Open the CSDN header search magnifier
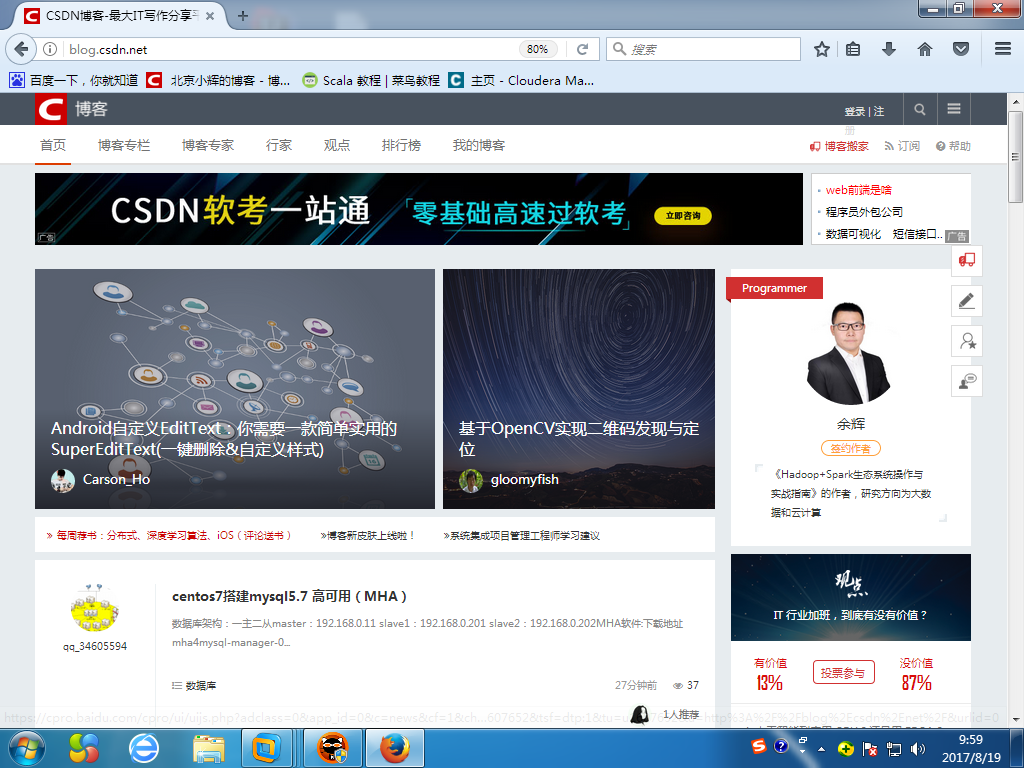This screenshot has width=1024, height=768. [x=920, y=109]
